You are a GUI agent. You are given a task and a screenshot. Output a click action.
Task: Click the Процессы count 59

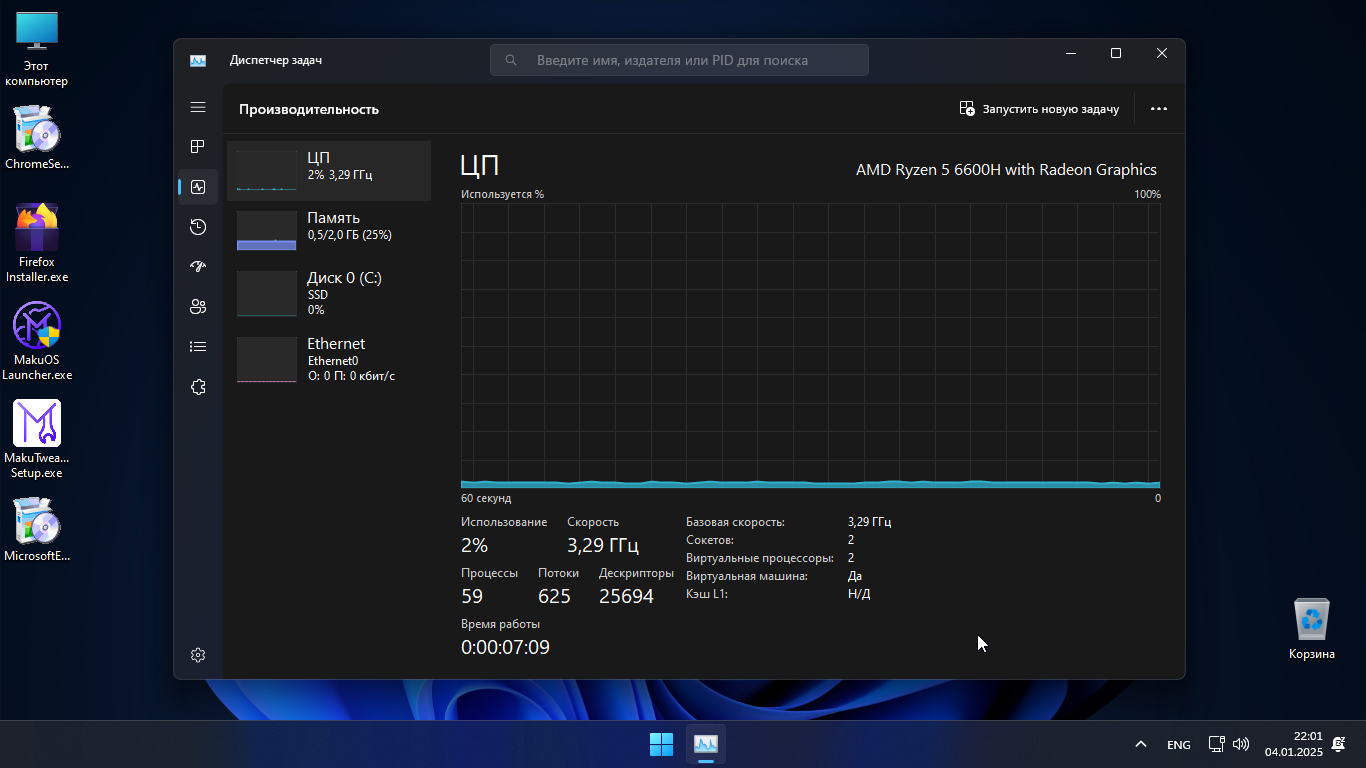click(x=472, y=596)
